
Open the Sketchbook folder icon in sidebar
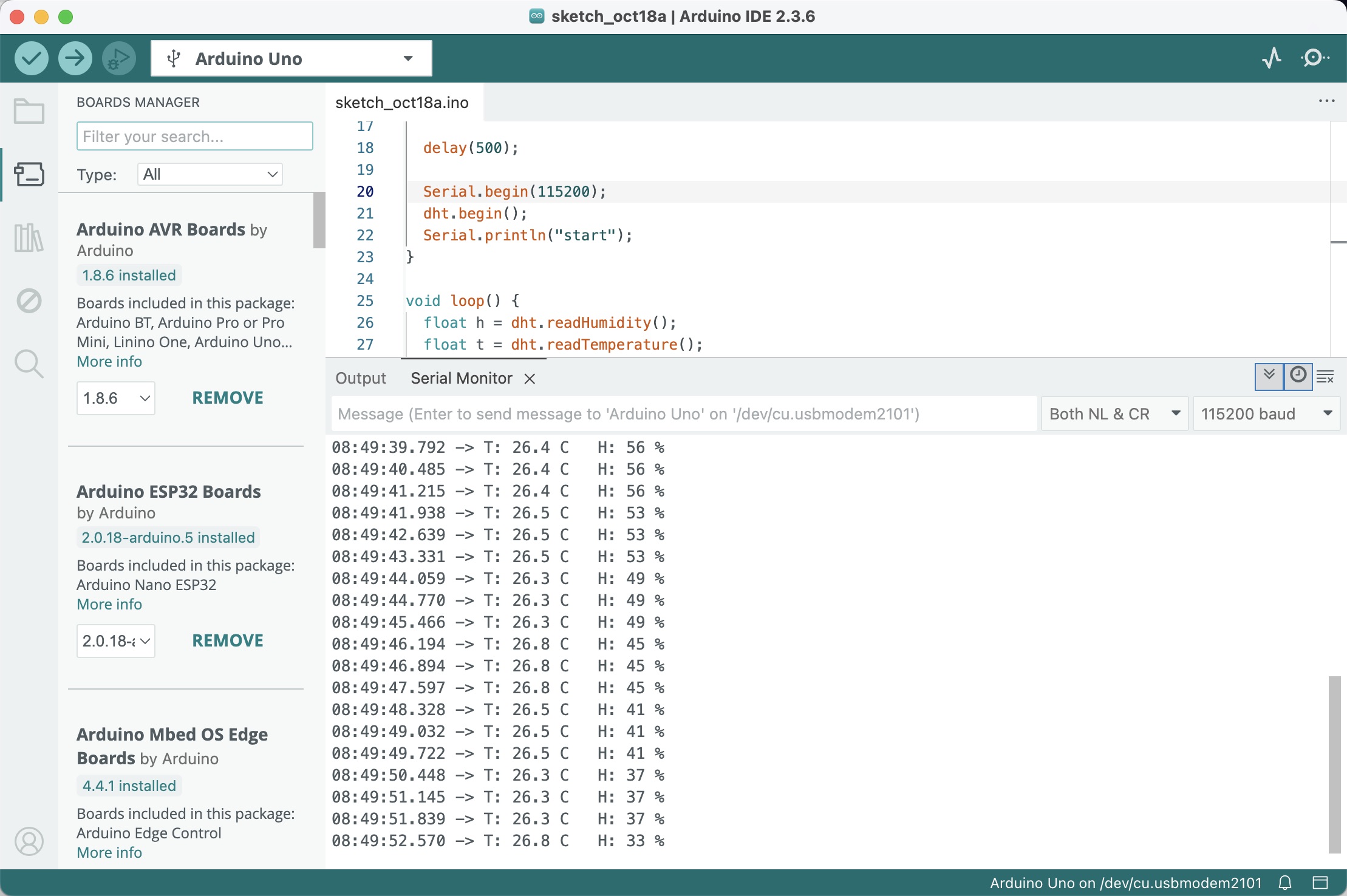coord(29,111)
